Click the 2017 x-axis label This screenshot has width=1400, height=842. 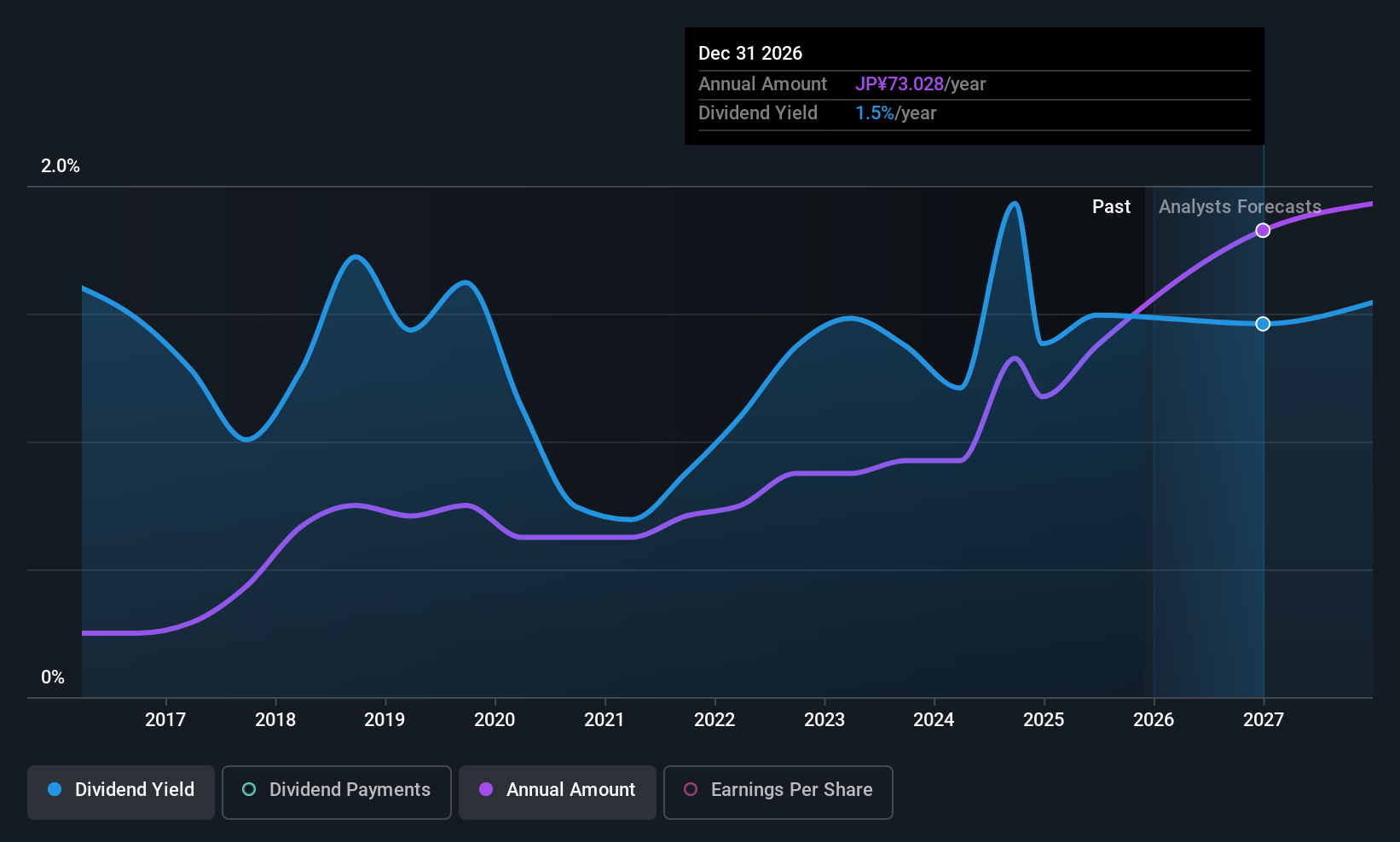click(165, 720)
